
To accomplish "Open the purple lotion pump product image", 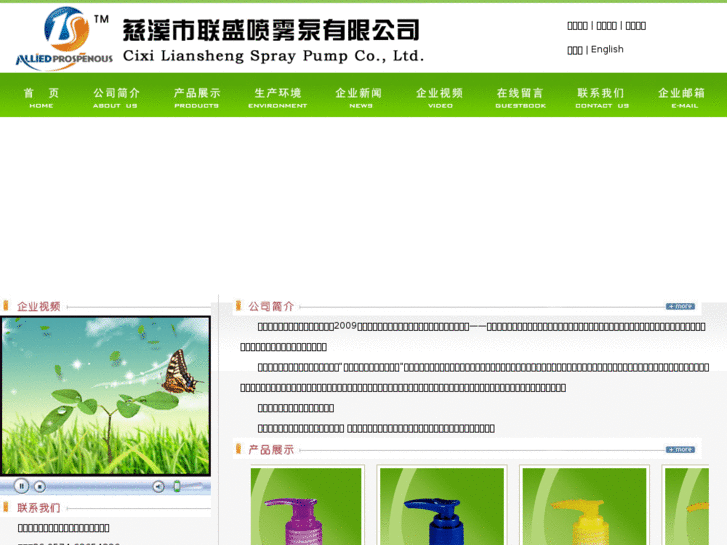I will pyautogui.click(x=306, y=507).
